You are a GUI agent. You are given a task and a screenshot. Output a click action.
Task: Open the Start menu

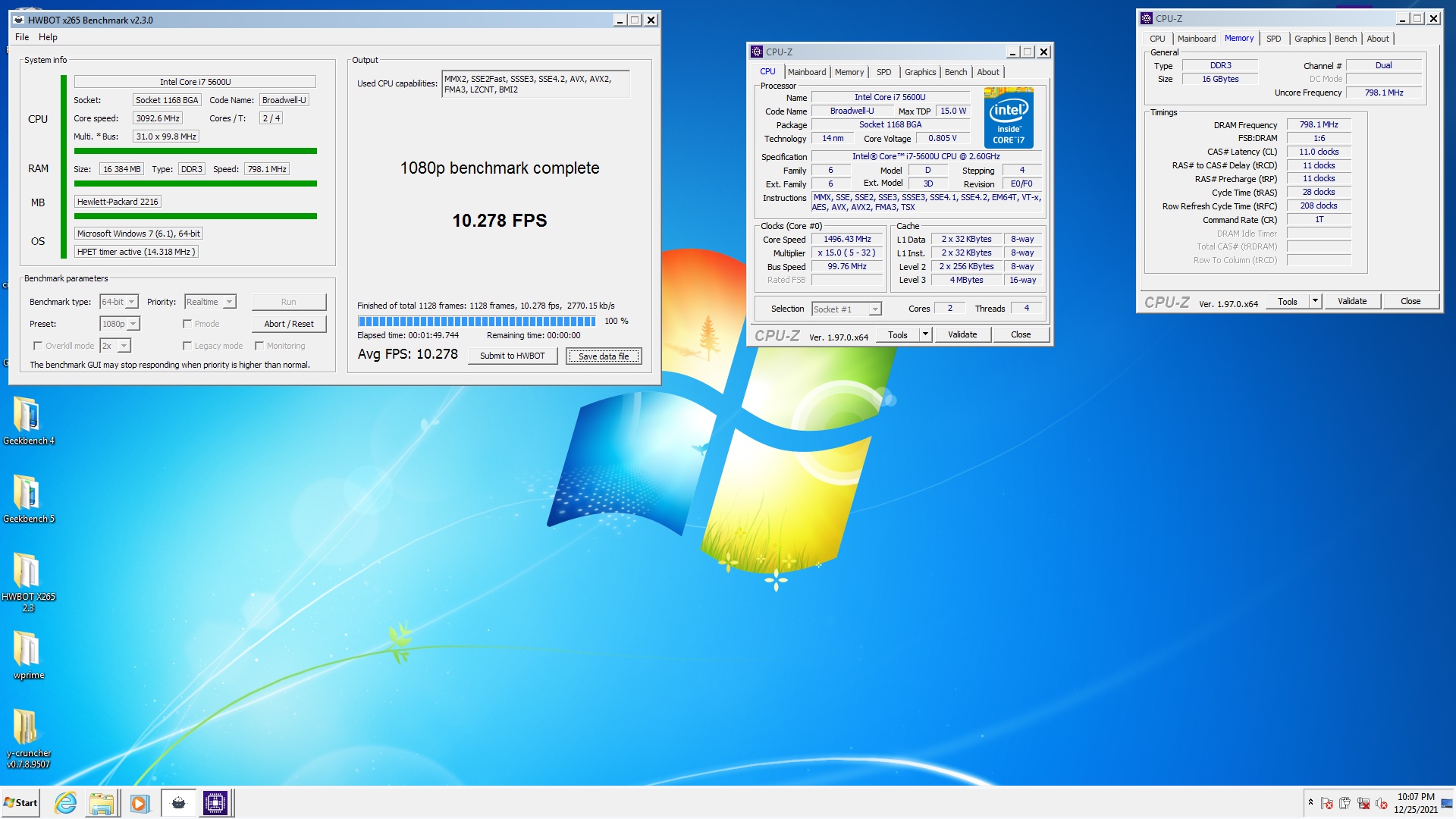tap(20, 802)
